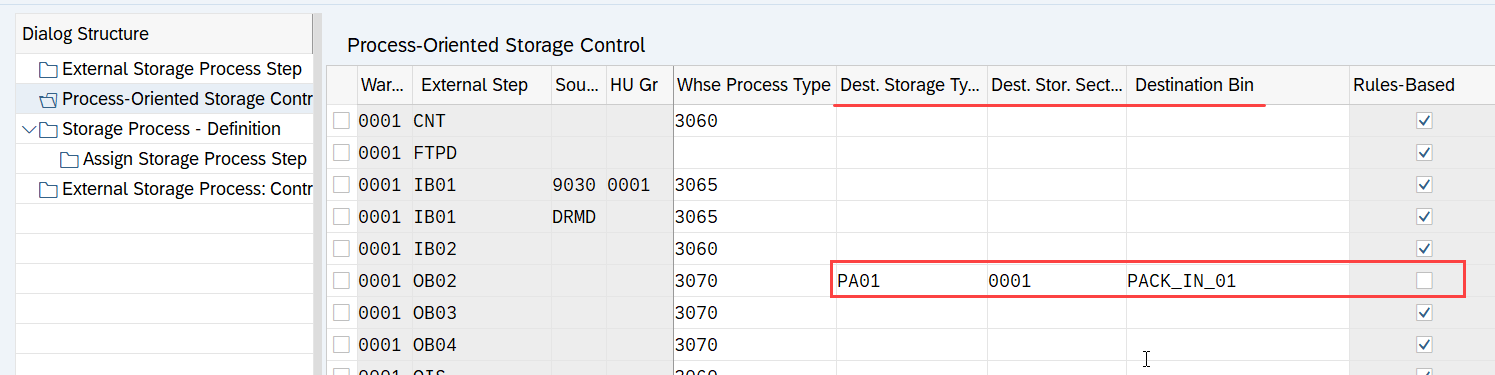Click empty destination storage type in OB03 row

(911, 313)
